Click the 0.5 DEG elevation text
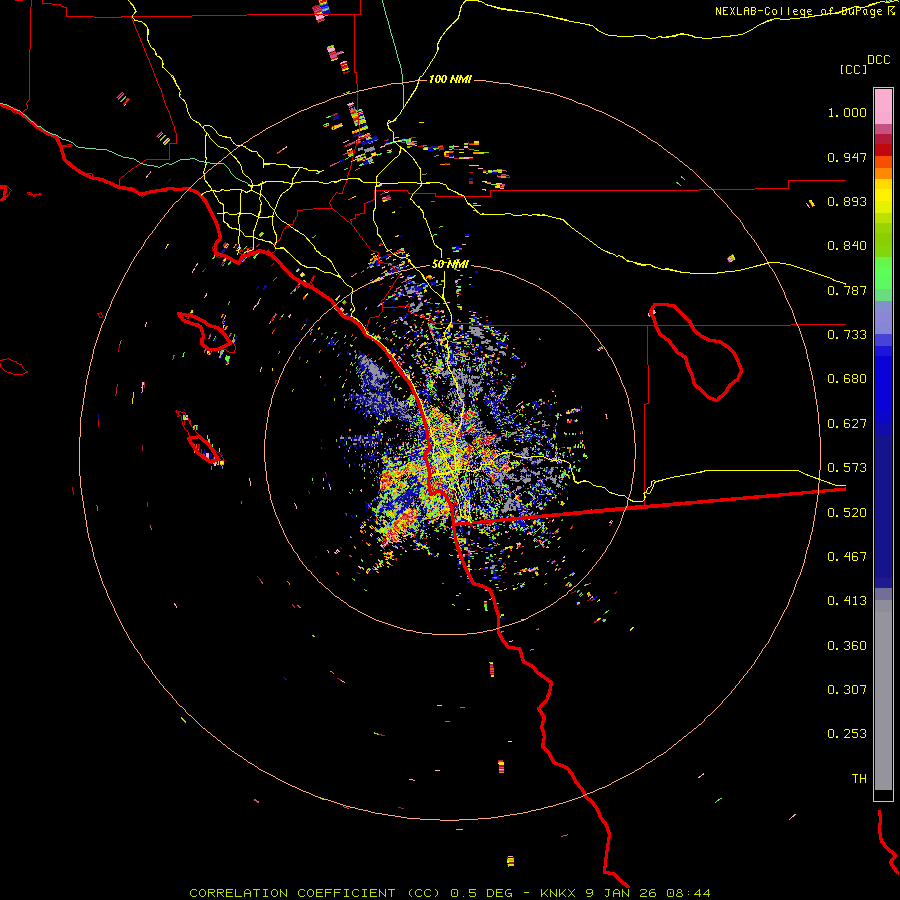 [x=481, y=893]
